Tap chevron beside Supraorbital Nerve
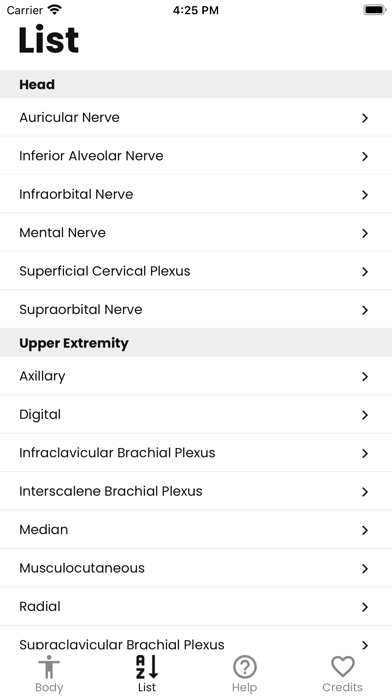This screenshot has width=392, height=696. [x=365, y=310]
